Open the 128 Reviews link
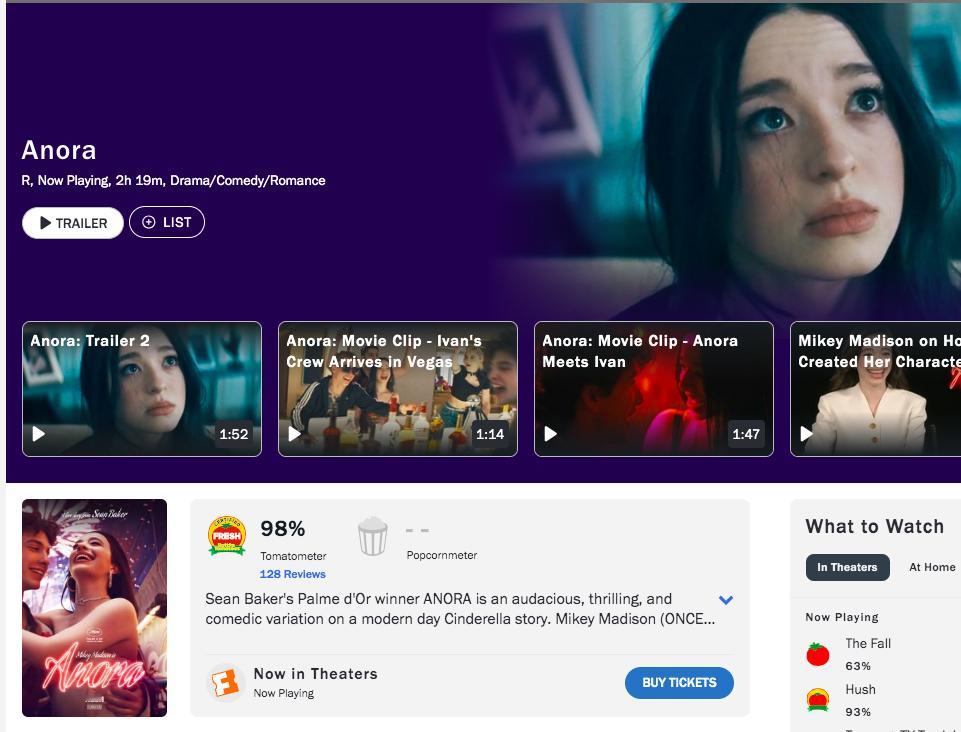961x732 pixels. pos(292,574)
